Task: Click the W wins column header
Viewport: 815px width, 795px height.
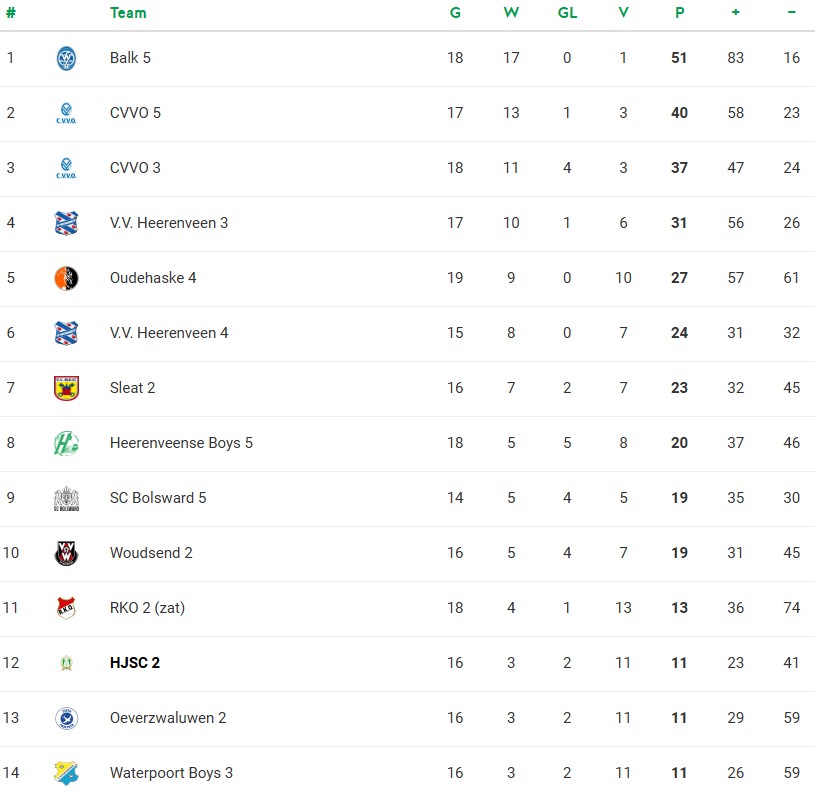Action: coord(511,13)
